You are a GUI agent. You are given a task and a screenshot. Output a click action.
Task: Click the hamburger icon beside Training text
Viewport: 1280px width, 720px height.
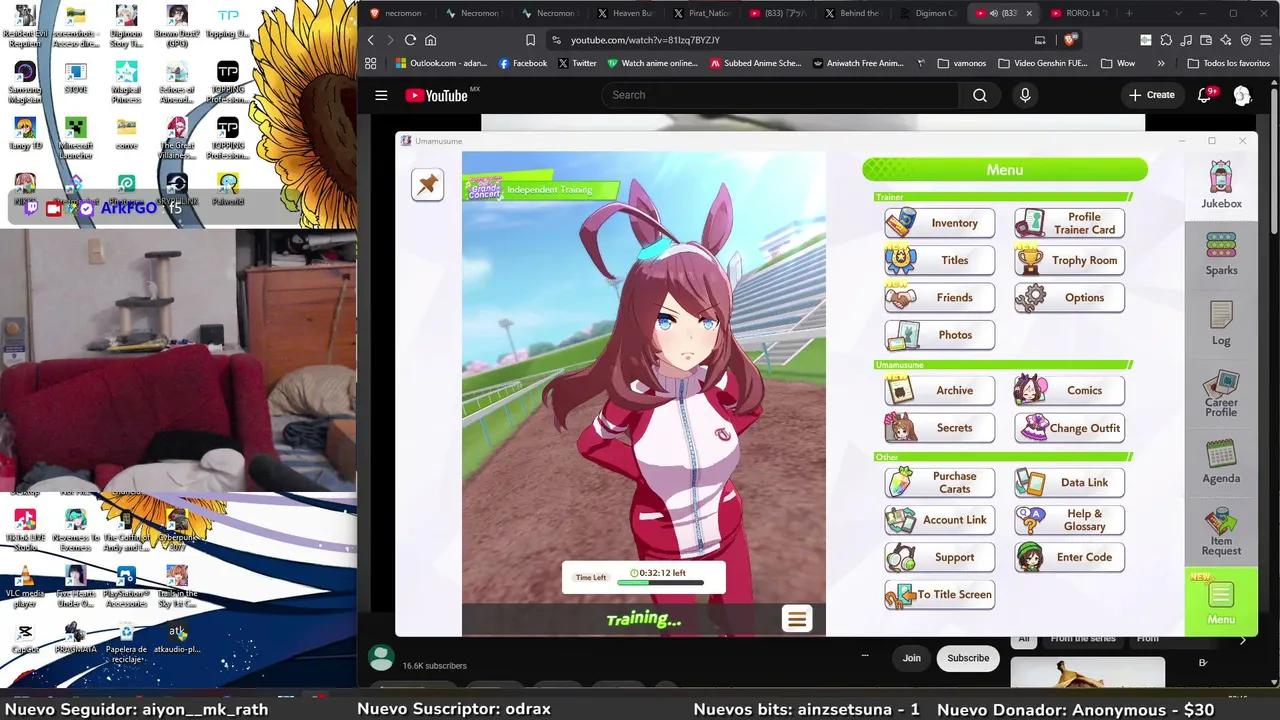tap(797, 619)
